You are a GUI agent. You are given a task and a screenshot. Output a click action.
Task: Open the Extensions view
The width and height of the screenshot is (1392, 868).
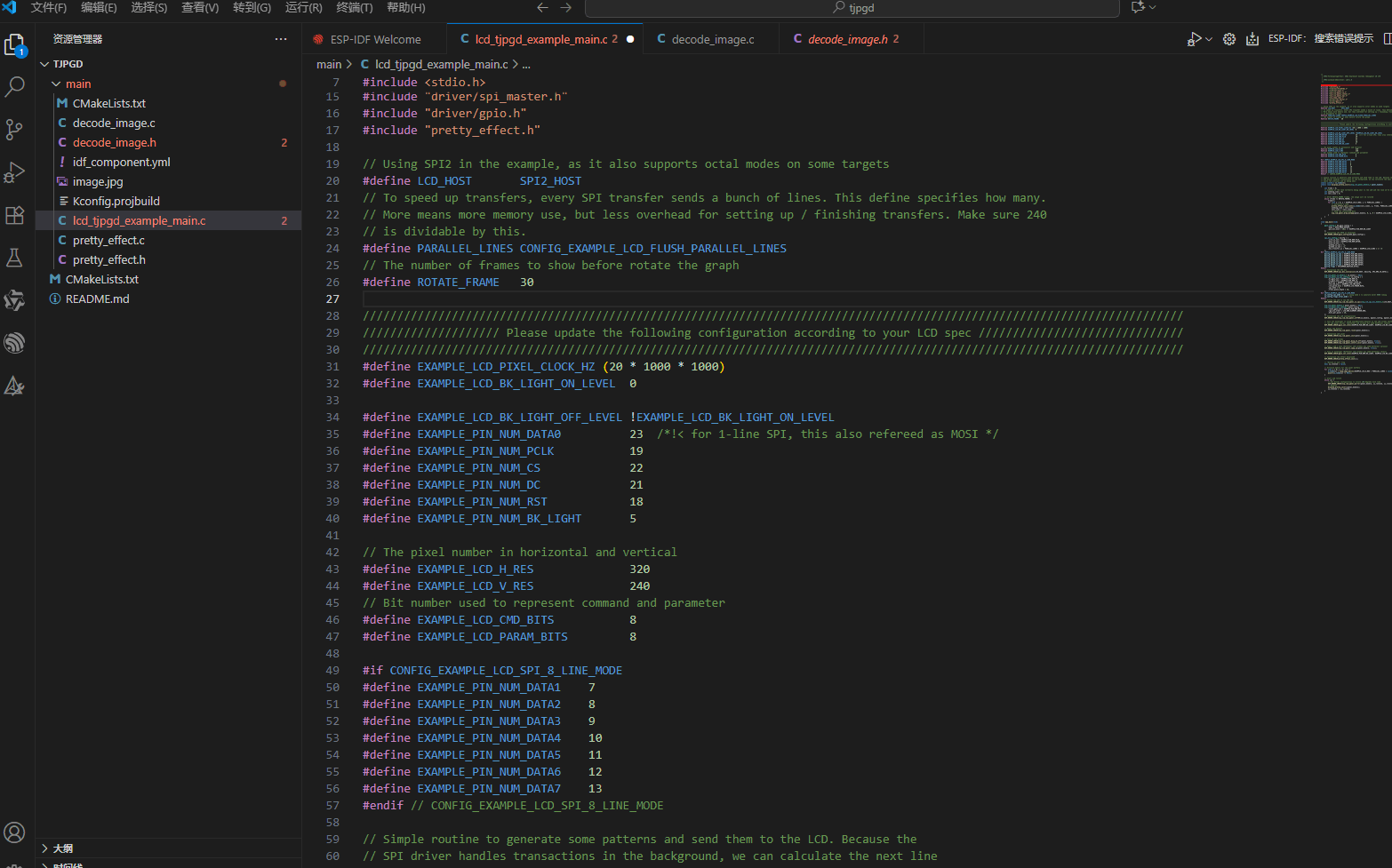point(15,215)
